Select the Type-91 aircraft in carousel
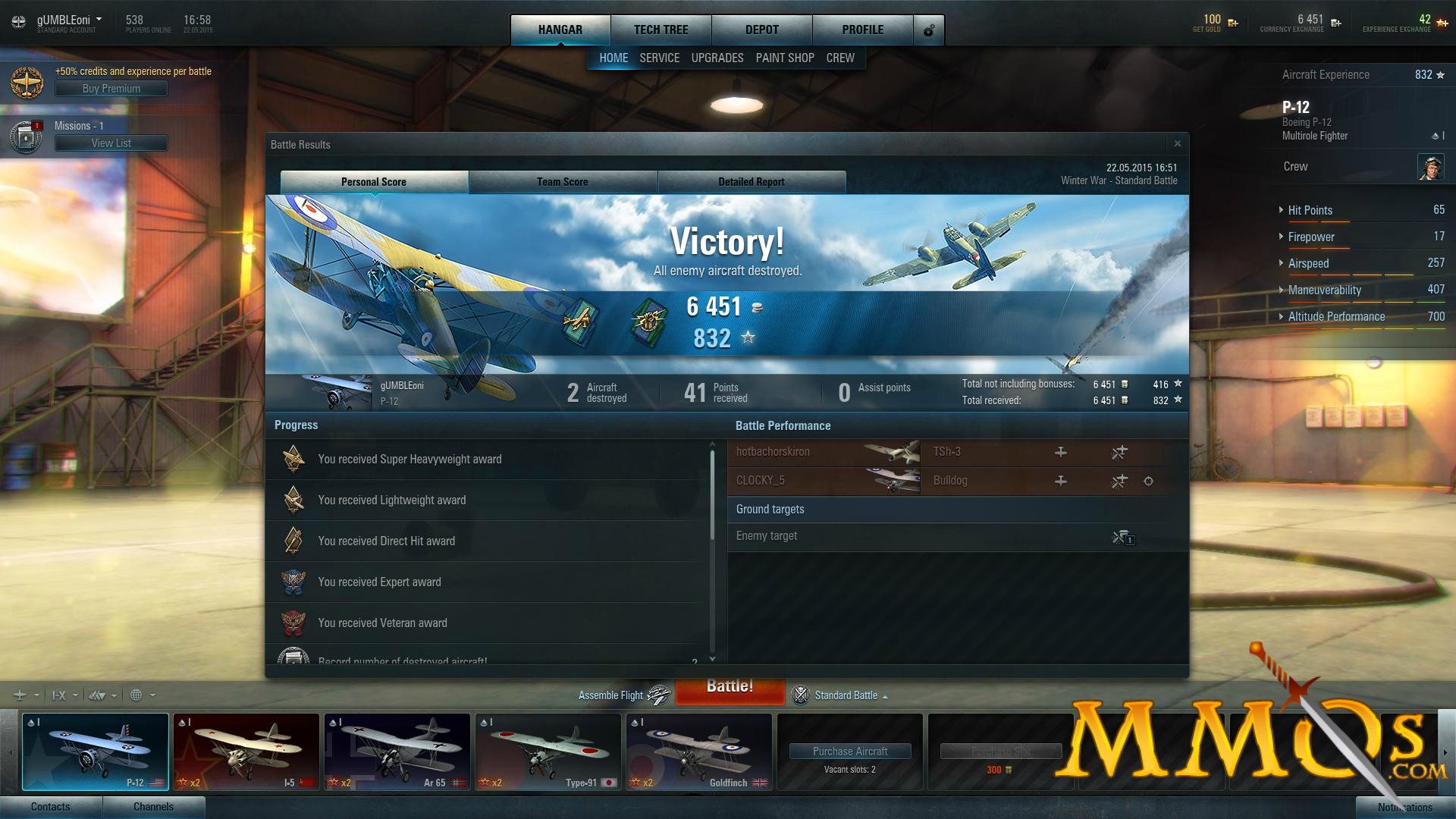Viewport: 1456px width, 819px height. pos(548,752)
